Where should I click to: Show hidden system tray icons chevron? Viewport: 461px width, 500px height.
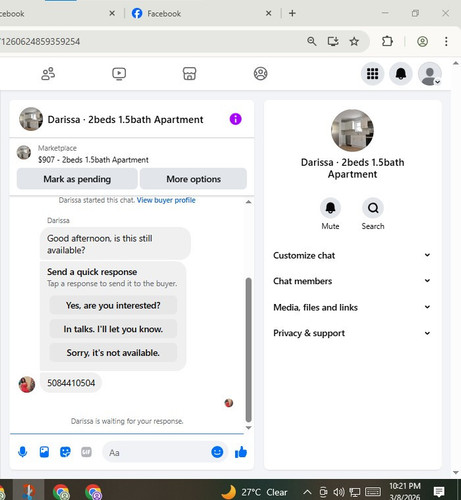pyautogui.click(x=307, y=492)
